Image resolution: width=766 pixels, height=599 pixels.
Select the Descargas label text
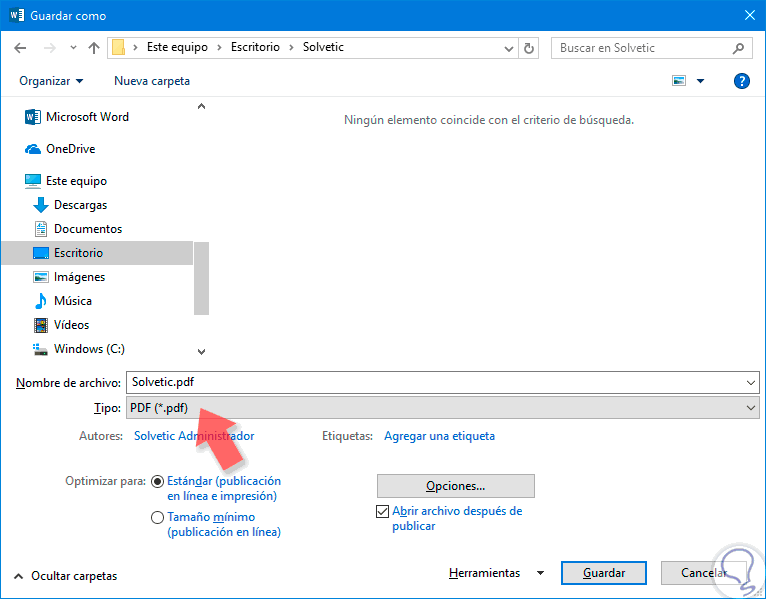tap(80, 205)
